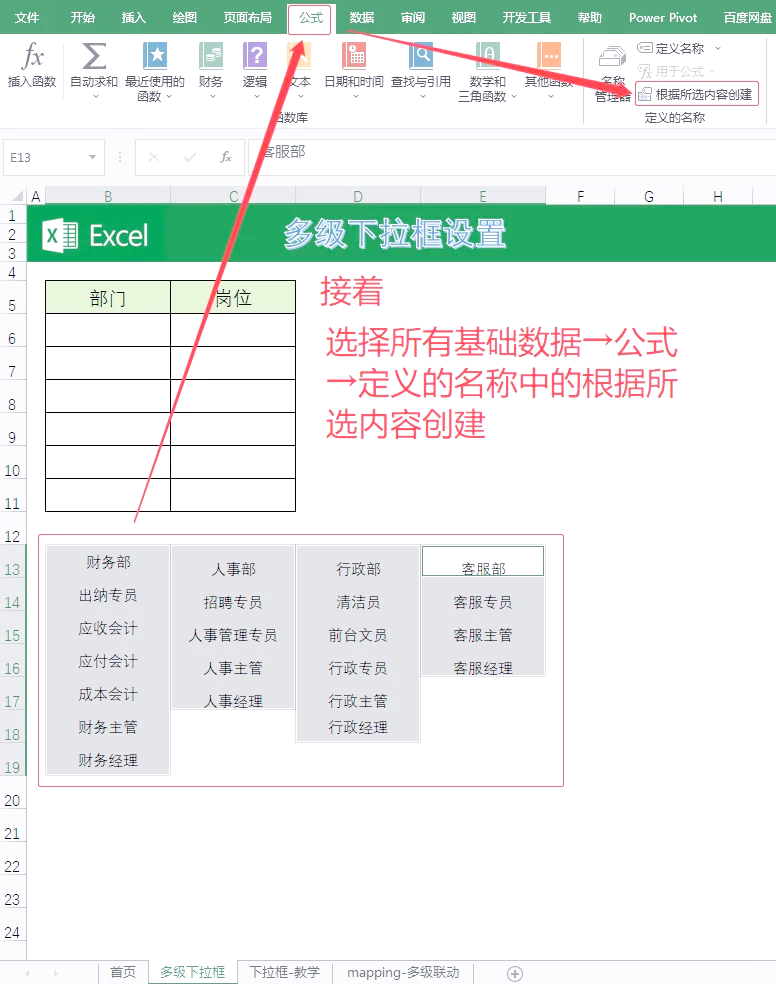This screenshot has width=776, height=984.
Task: Click the add new sheet plus icon
Action: (515, 973)
